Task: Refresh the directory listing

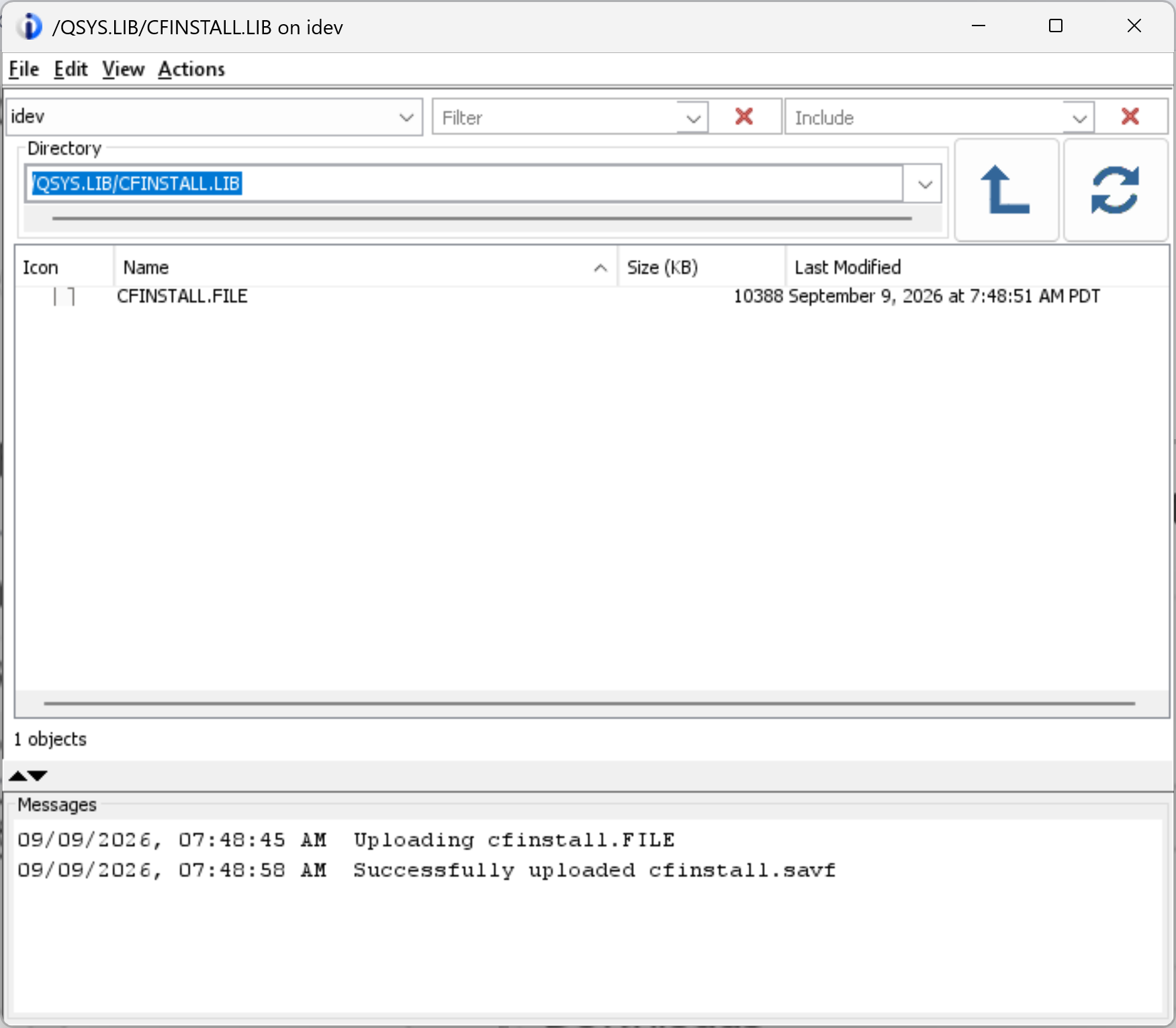Action: tap(1116, 190)
